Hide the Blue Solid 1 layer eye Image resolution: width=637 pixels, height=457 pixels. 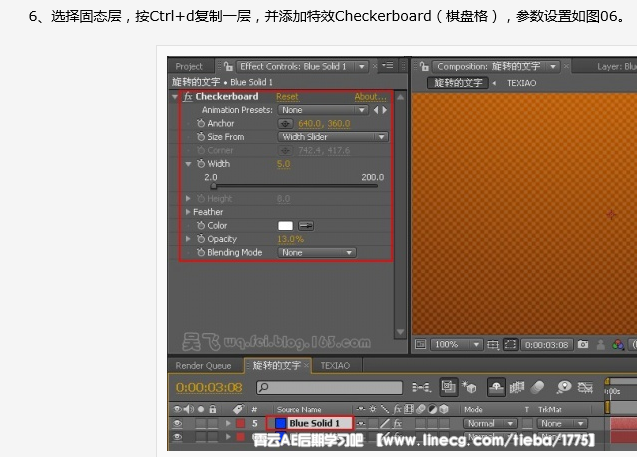click(x=177, y=423)
